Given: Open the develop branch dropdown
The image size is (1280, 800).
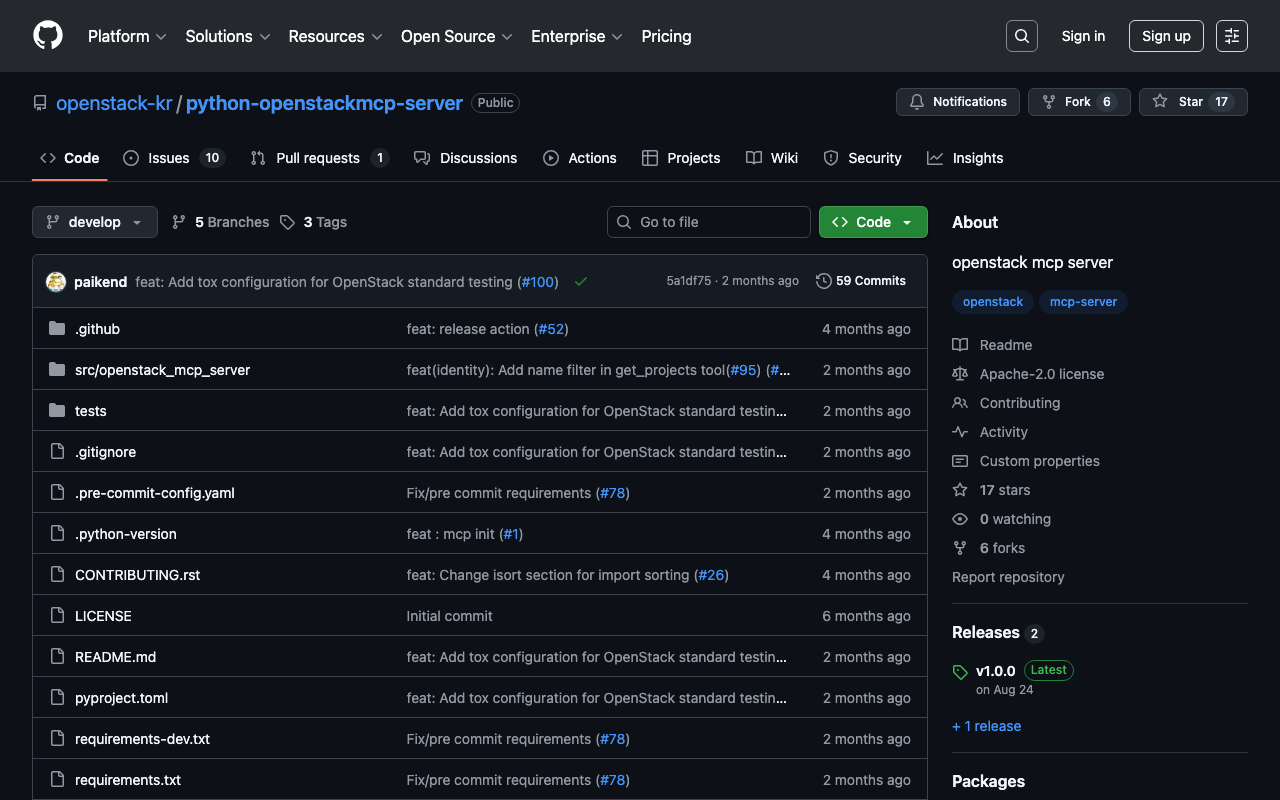Looking at the screenshot, I should coord(94,222).
